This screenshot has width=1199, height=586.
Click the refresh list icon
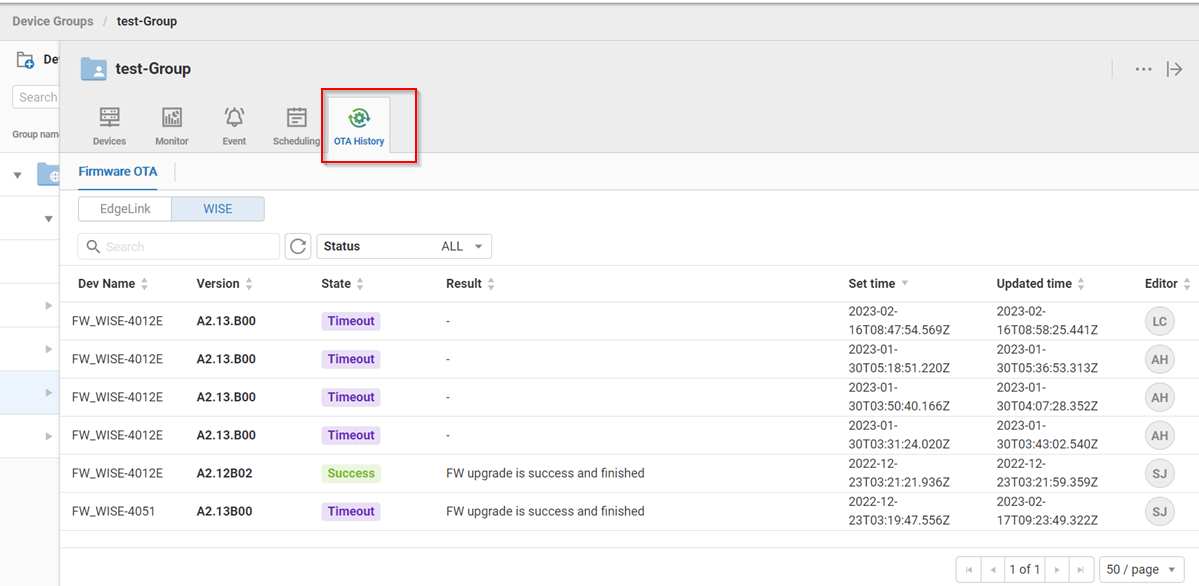[298, 246]
